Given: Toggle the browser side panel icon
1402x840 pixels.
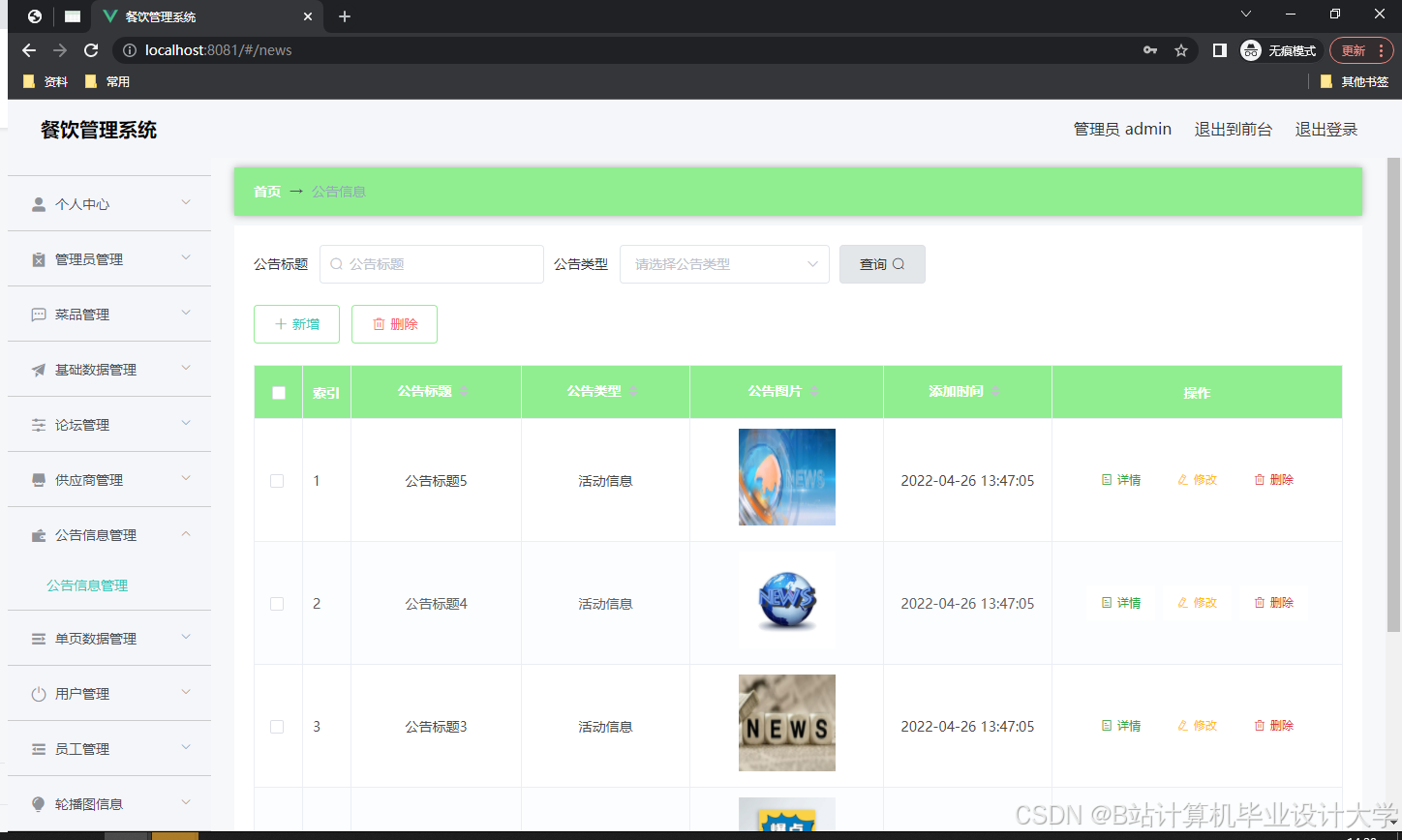Looking at the screenshot, I should coord(1220,50).
